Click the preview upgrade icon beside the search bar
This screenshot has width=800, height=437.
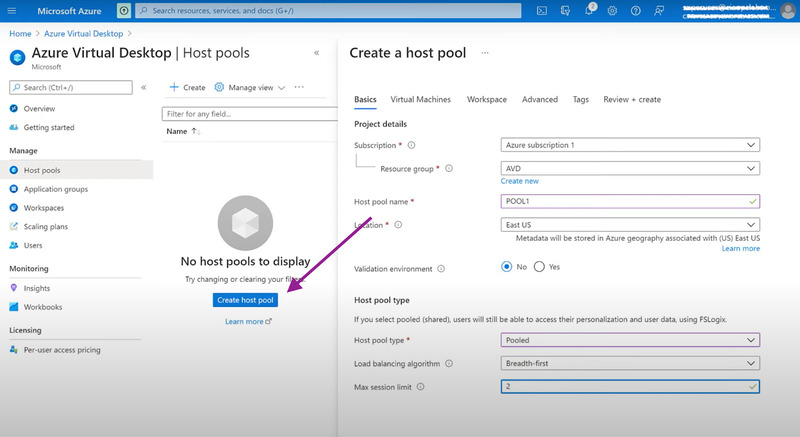pos(123,10)
